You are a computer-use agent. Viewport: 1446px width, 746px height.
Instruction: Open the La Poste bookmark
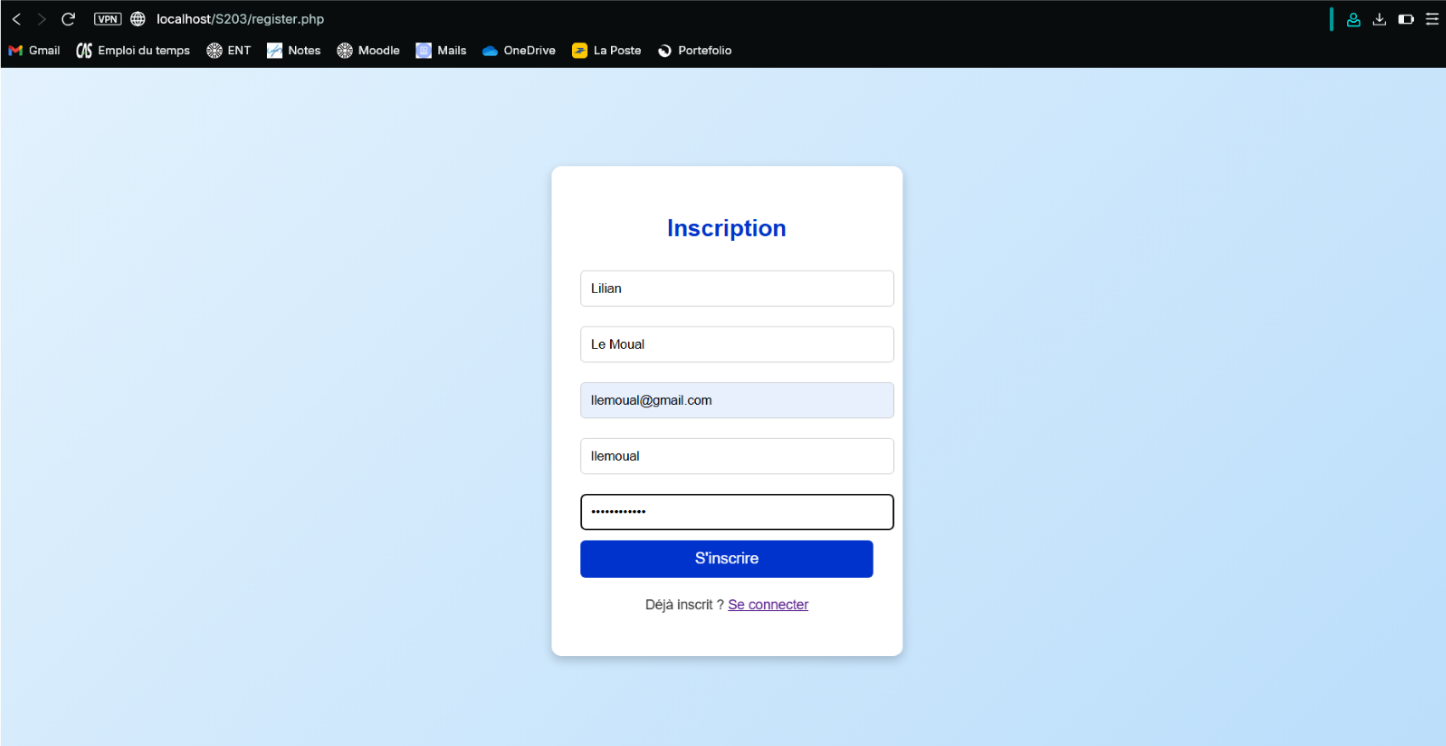pos(606,50)
